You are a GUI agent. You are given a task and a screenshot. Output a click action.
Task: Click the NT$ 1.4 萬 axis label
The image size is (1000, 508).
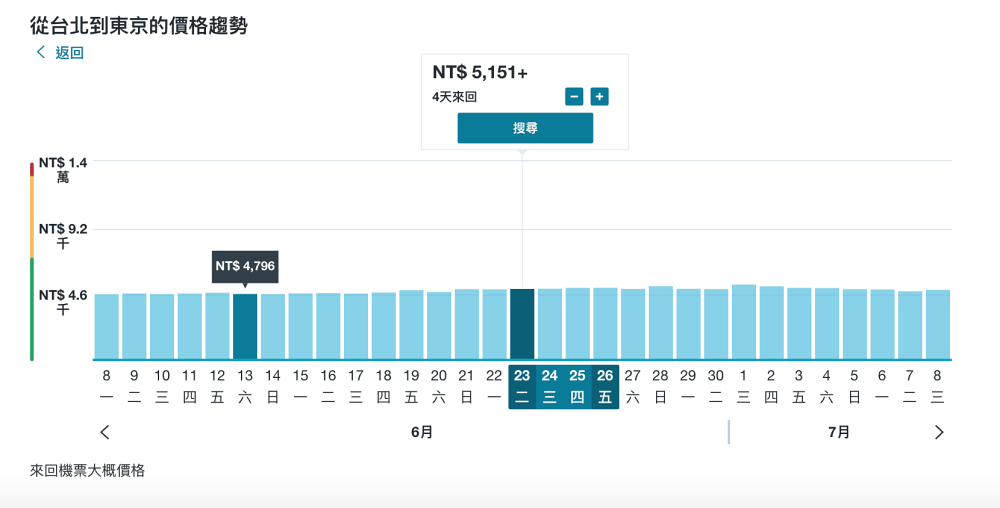click(62, 170)
